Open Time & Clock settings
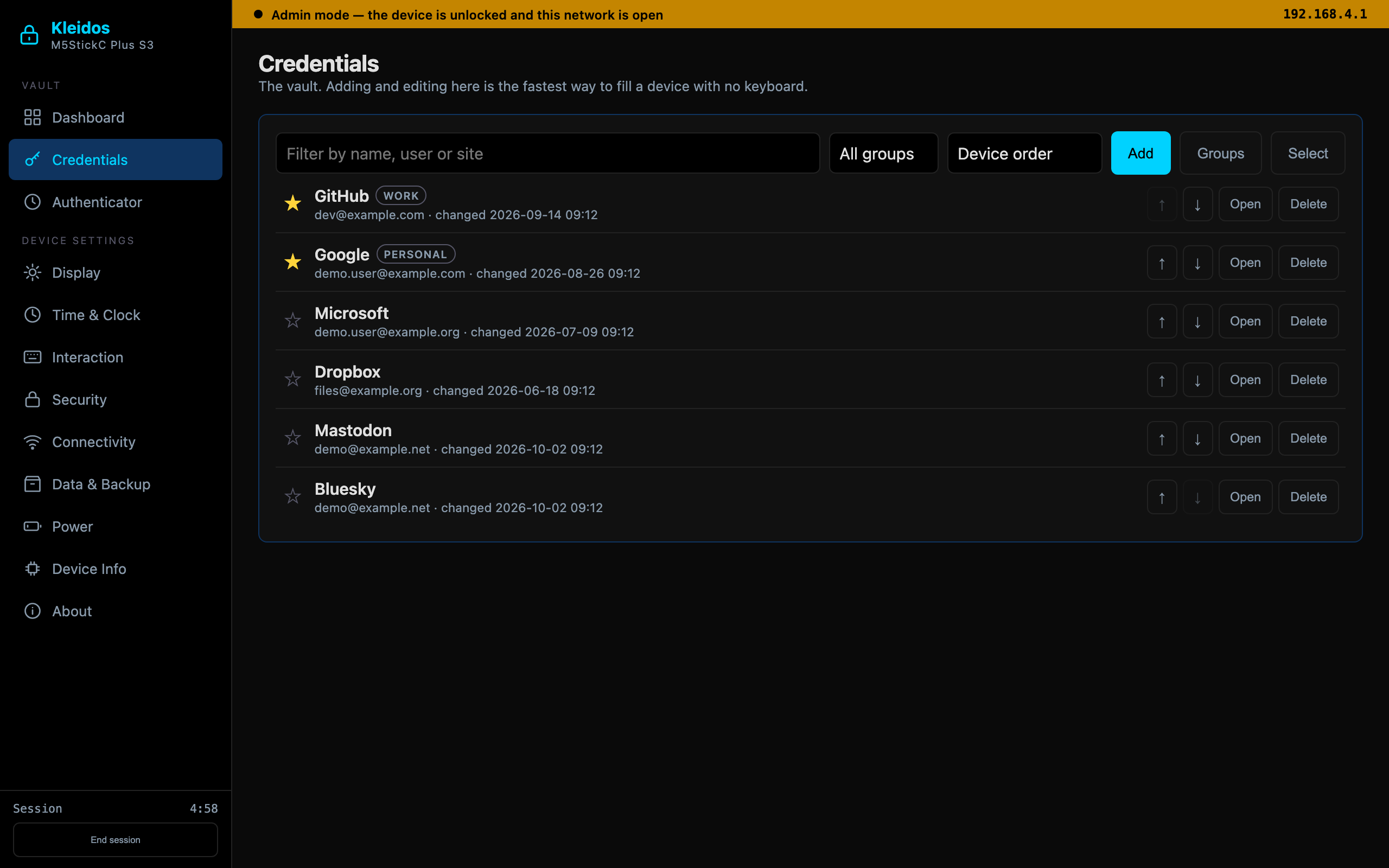 (x=116, y=315)
